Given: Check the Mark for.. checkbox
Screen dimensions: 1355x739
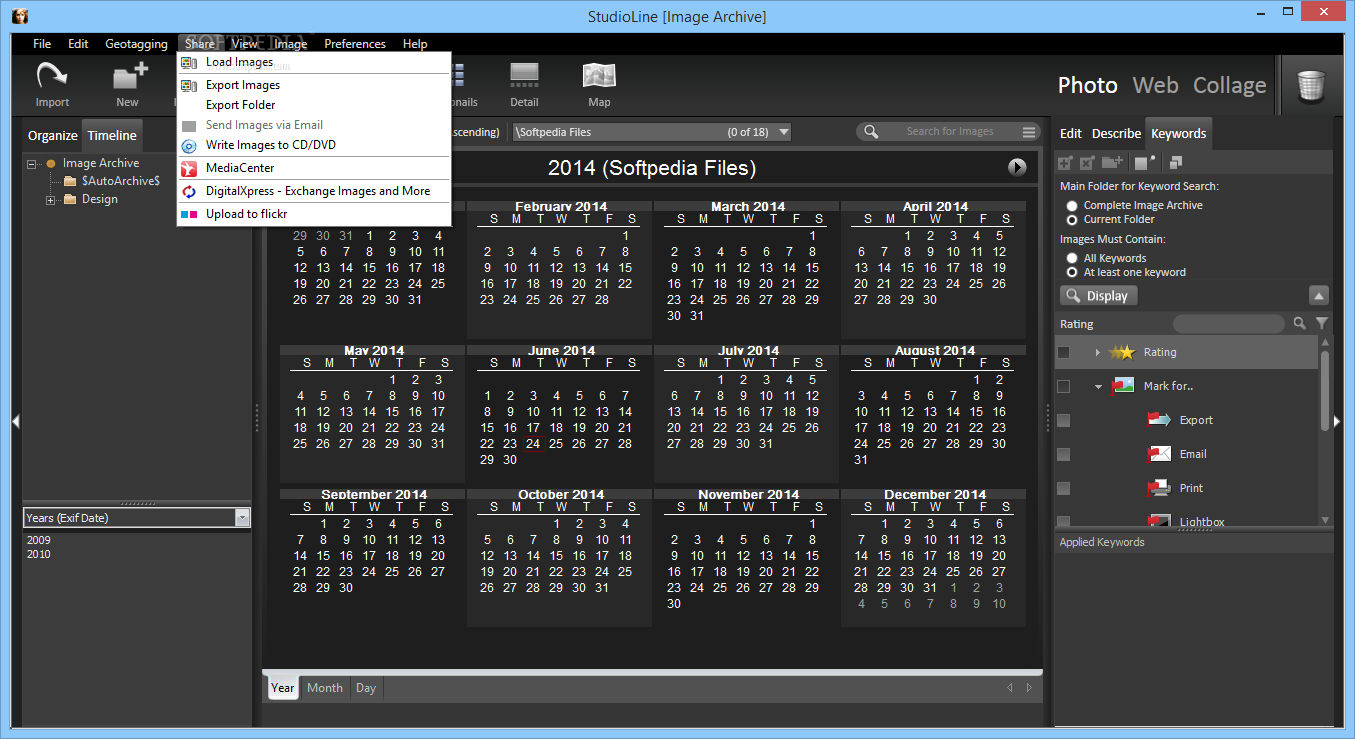Looking at the screenshot, I should point(1063,386).
